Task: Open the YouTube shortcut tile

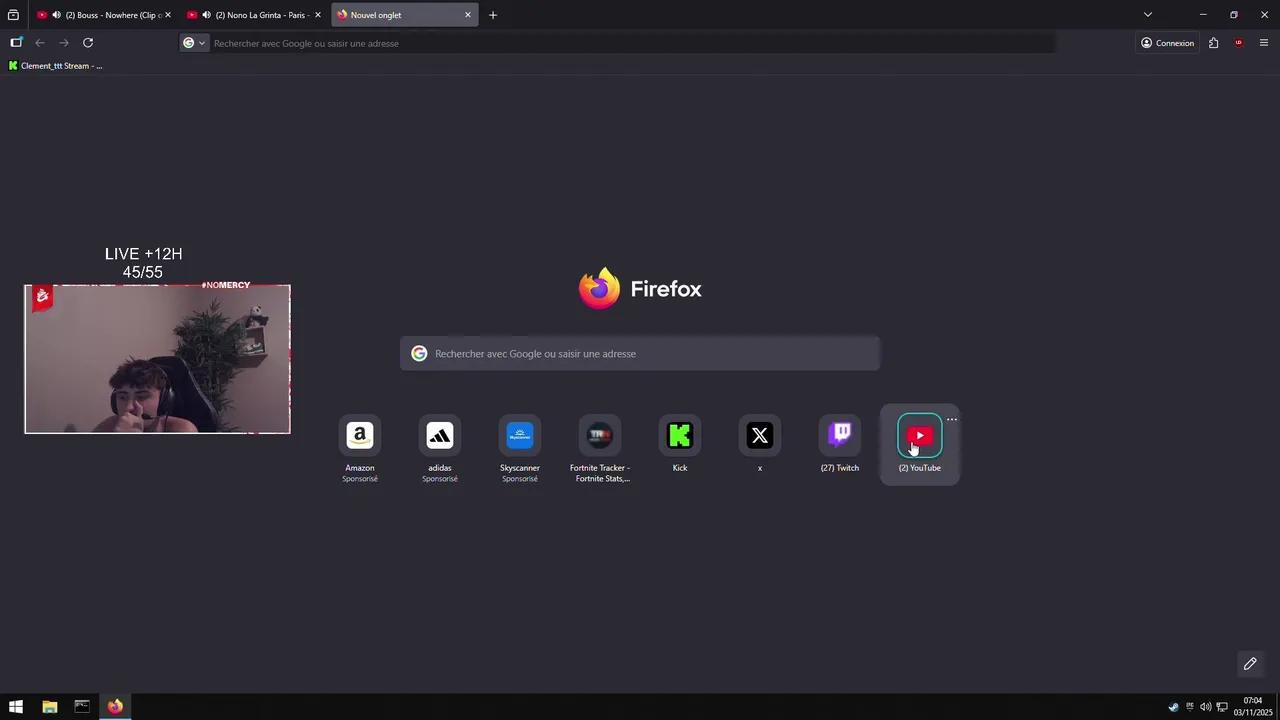Action: 920,443
